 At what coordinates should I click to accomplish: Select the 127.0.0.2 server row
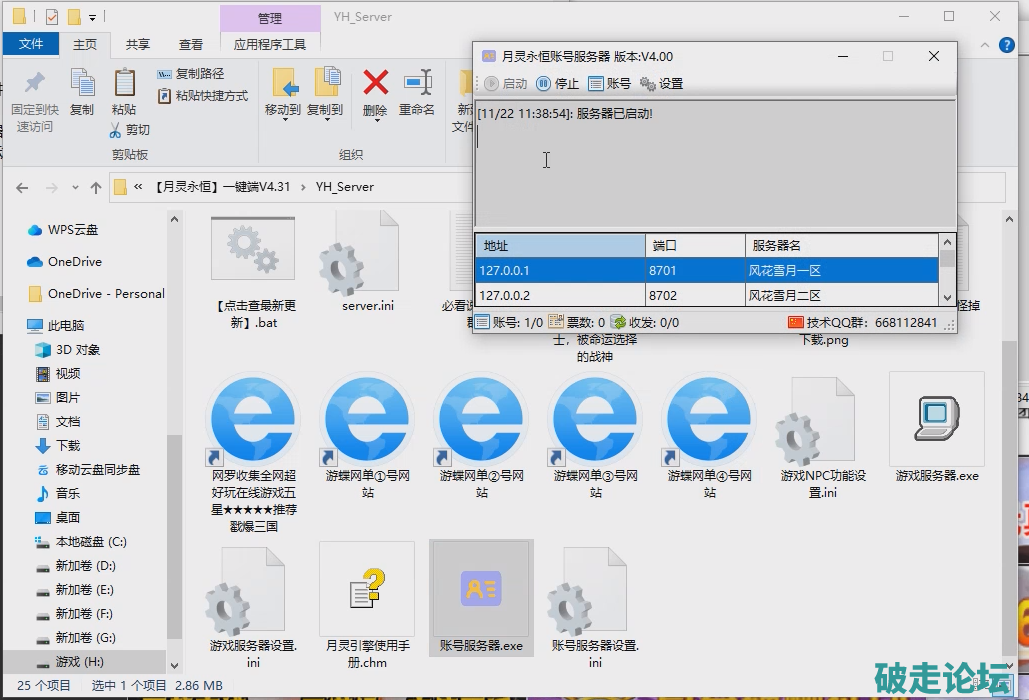pyautogui.click(x=560, y=295)
